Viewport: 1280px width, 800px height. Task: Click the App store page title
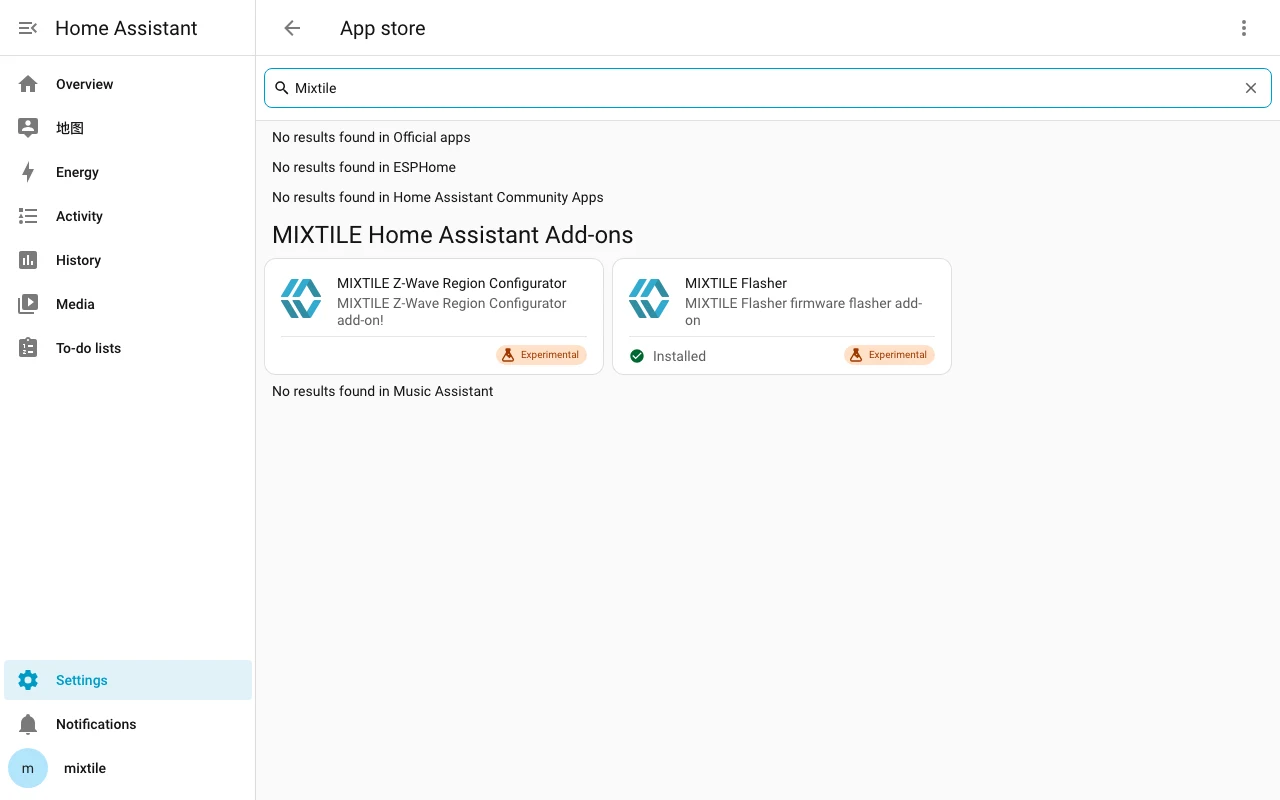point(383,28)
